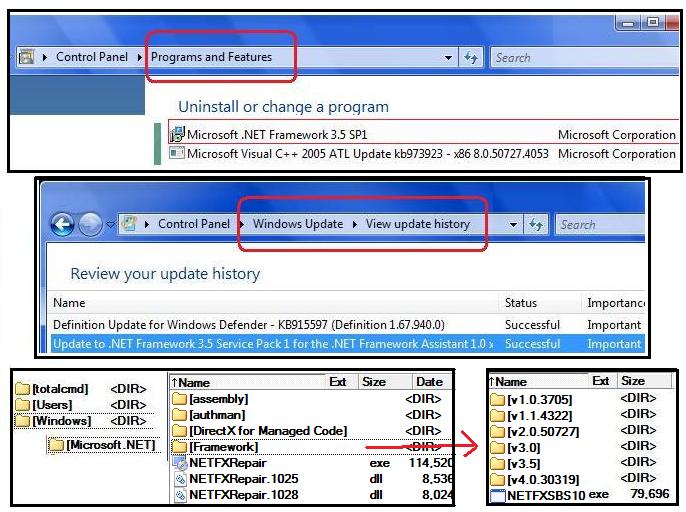Viewport: 686px width, 512px height.
Task: Open recent pages dropdown beside Forward arrow
Action: tap(110, 225)
